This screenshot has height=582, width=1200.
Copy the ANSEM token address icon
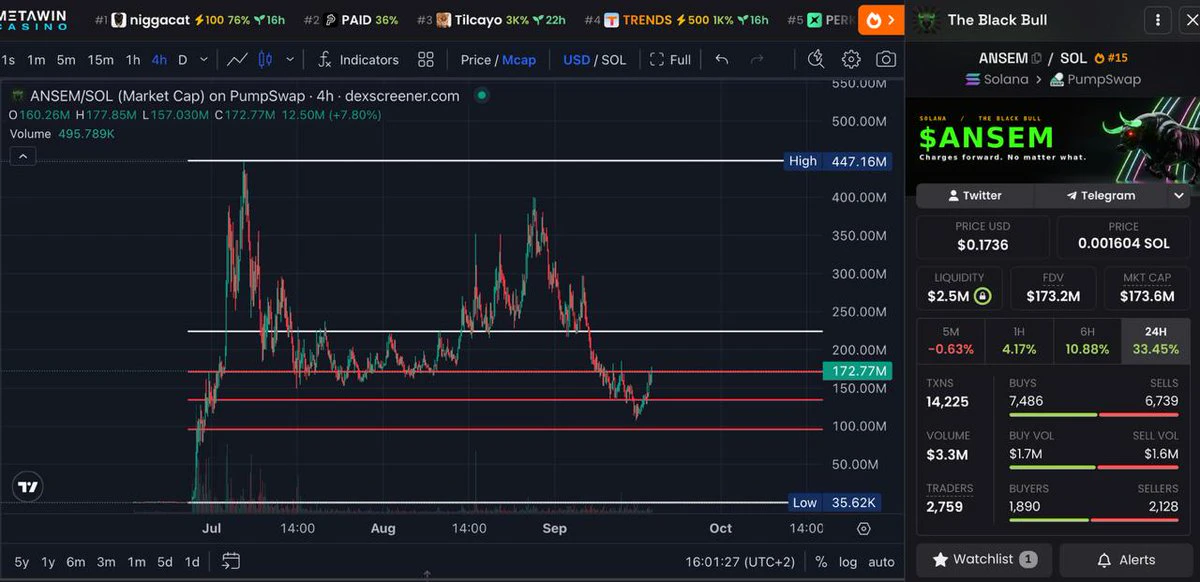[x=1037, y=59]
